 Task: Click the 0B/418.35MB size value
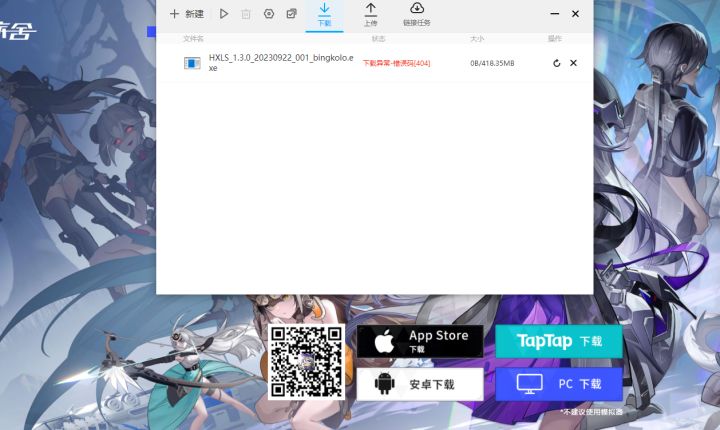pos(492,63)
